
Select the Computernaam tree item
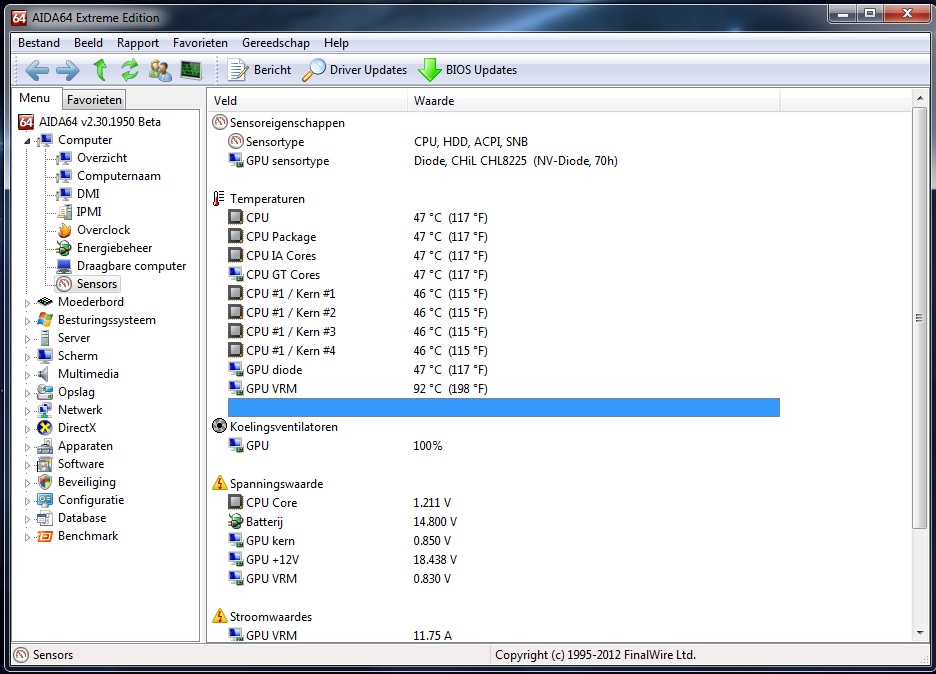coord(119,176)
